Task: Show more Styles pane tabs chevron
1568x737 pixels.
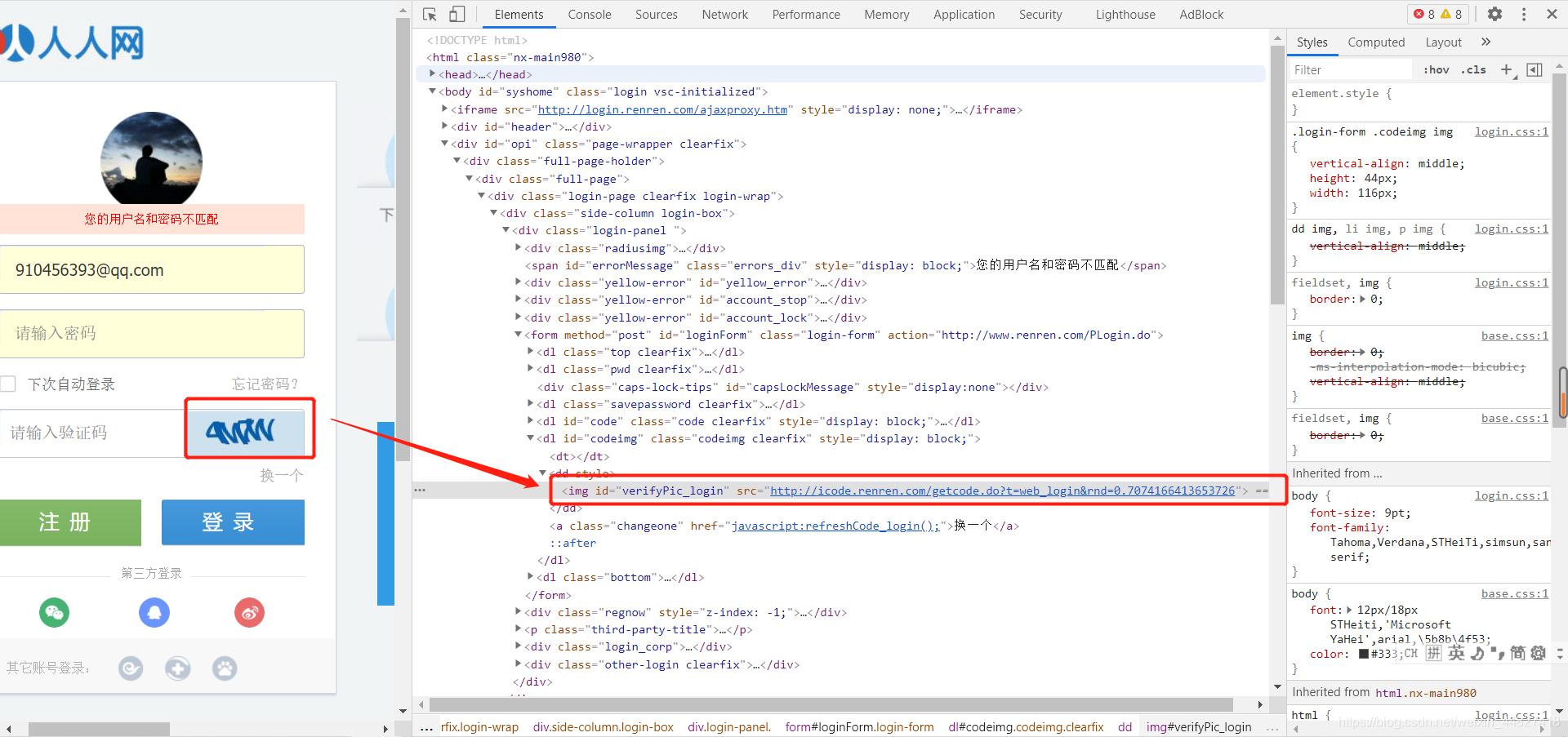Action: pos(1486,42)
